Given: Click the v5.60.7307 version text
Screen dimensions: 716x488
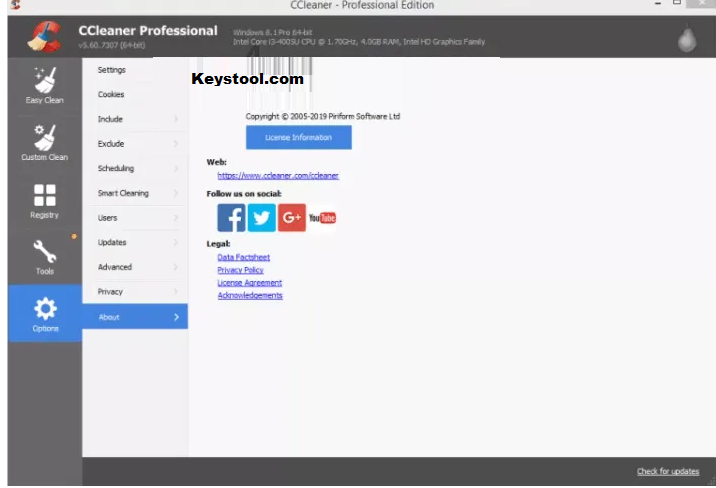Looking at the screenshot, I should pos(112,45).
